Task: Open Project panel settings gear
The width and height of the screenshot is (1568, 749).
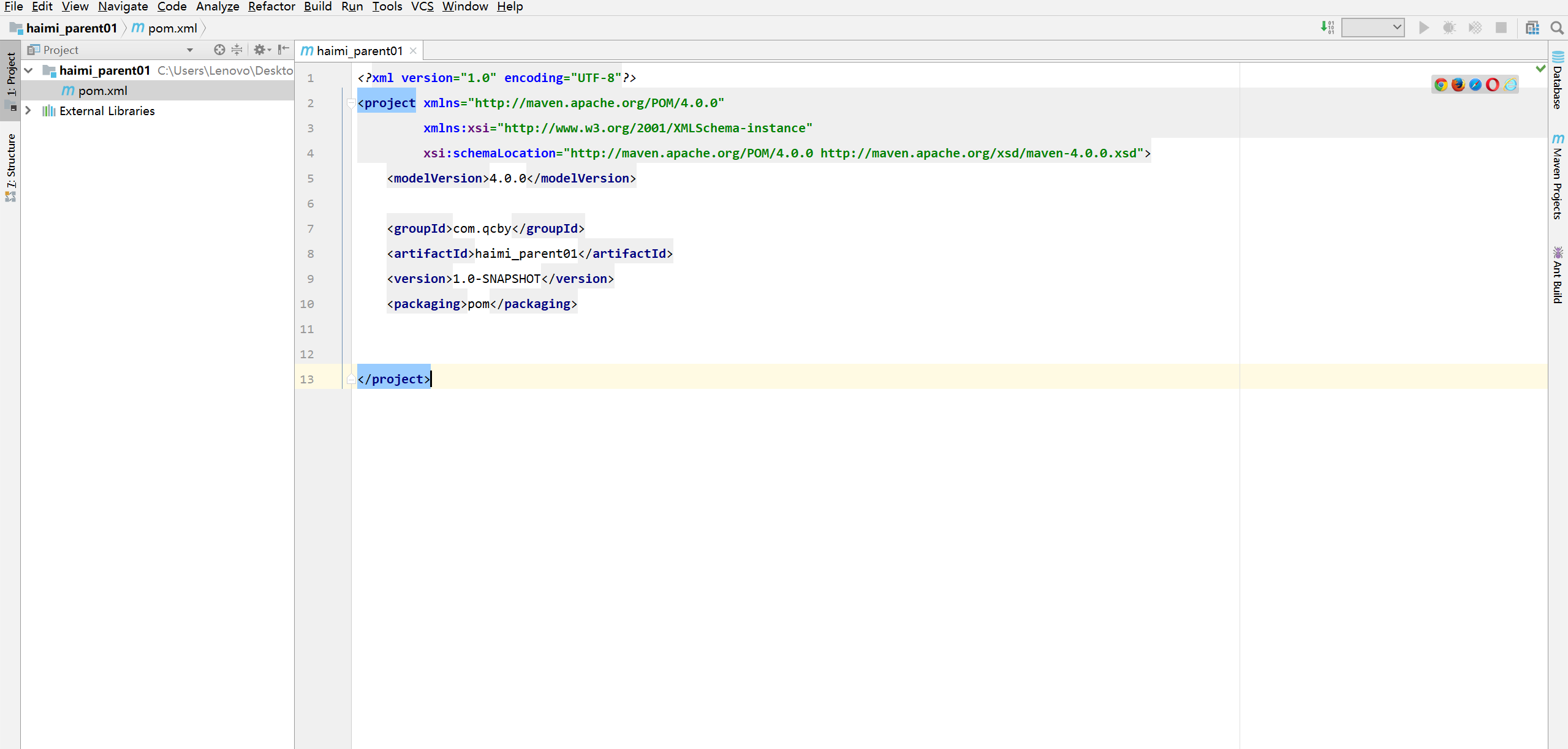Action: (x=260, y=50)
